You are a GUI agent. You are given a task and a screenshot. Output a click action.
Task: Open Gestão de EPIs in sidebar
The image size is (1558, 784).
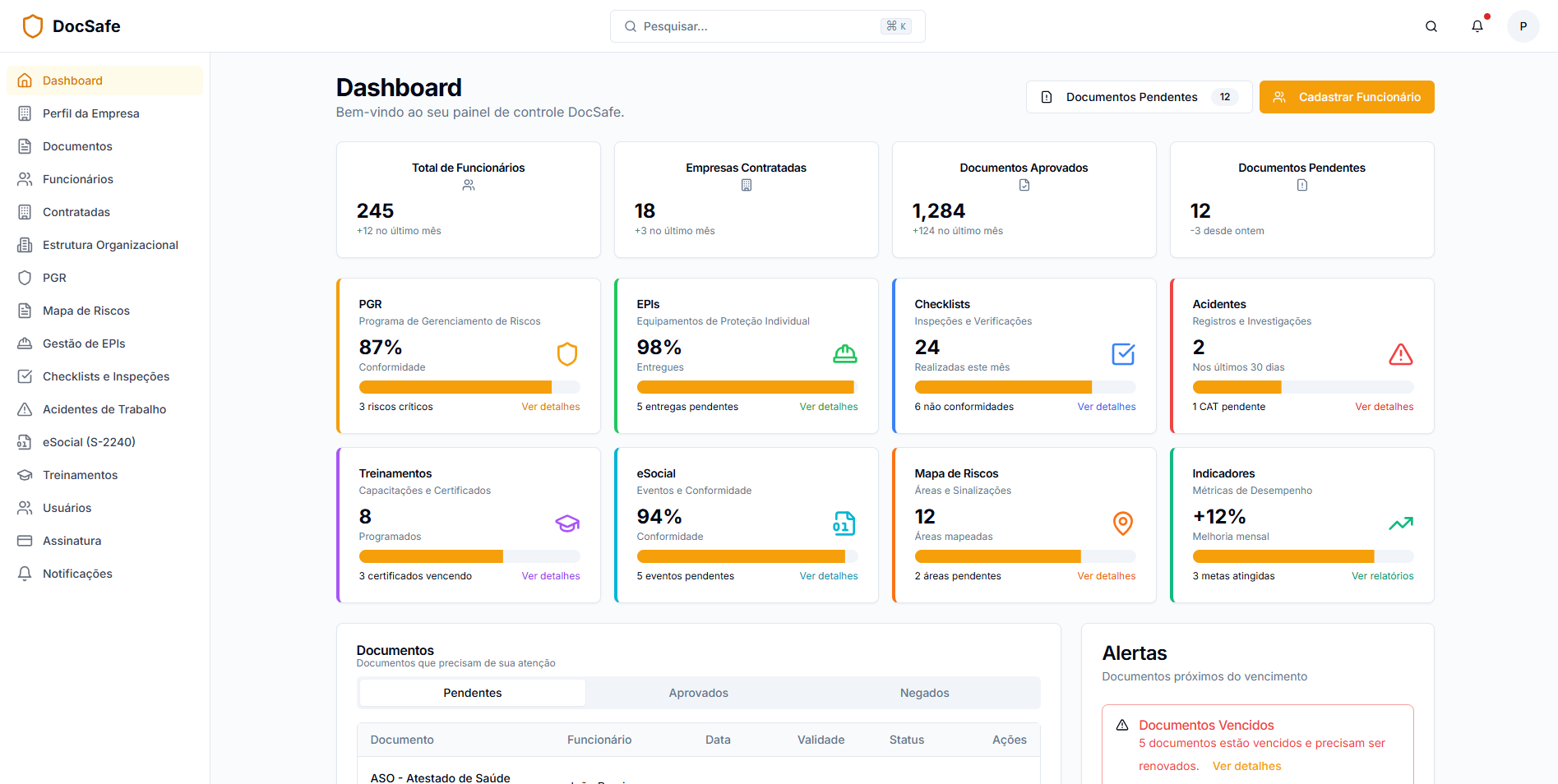(104, 344)
